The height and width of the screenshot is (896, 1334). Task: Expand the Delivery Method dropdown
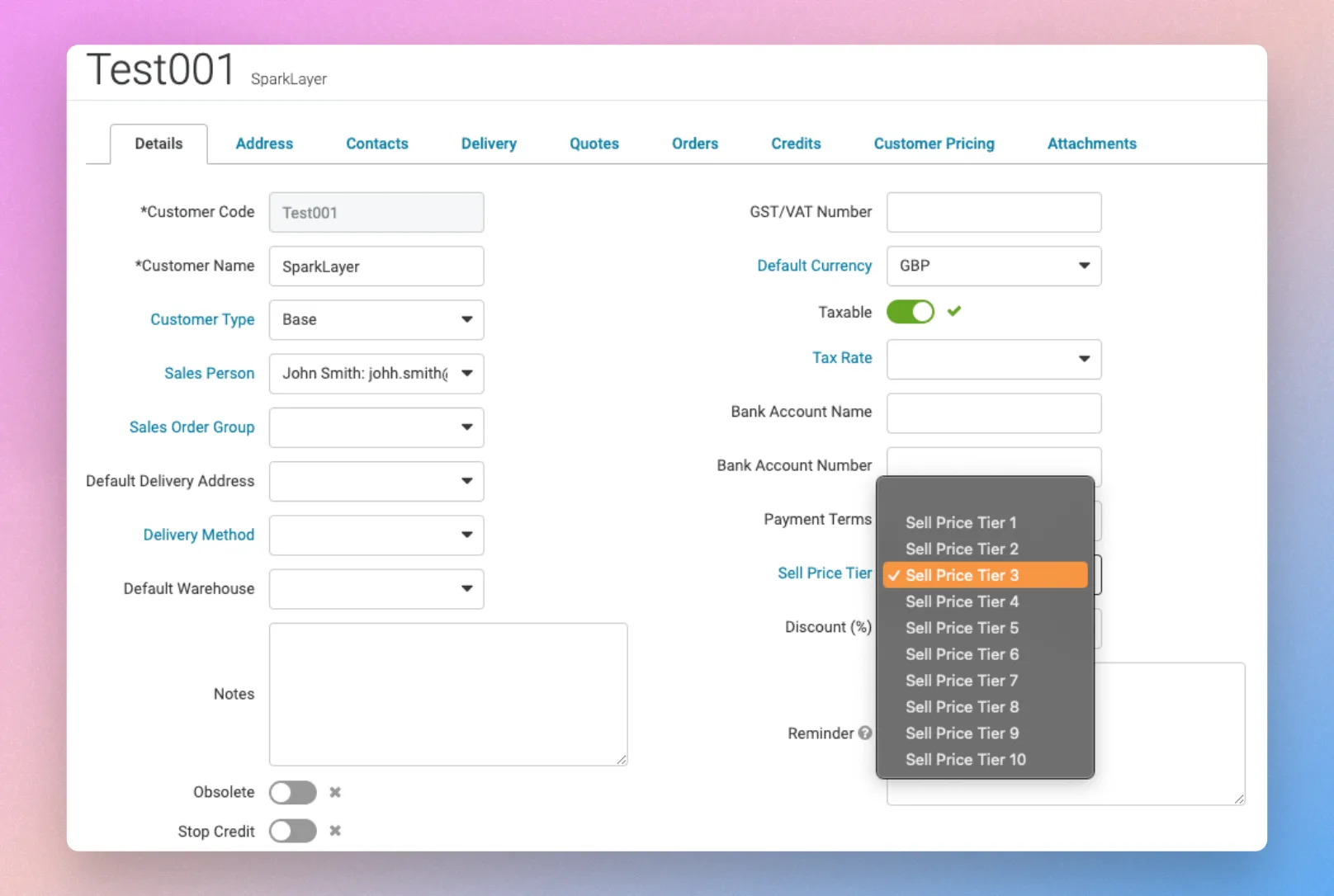click(x=376, y=535)
